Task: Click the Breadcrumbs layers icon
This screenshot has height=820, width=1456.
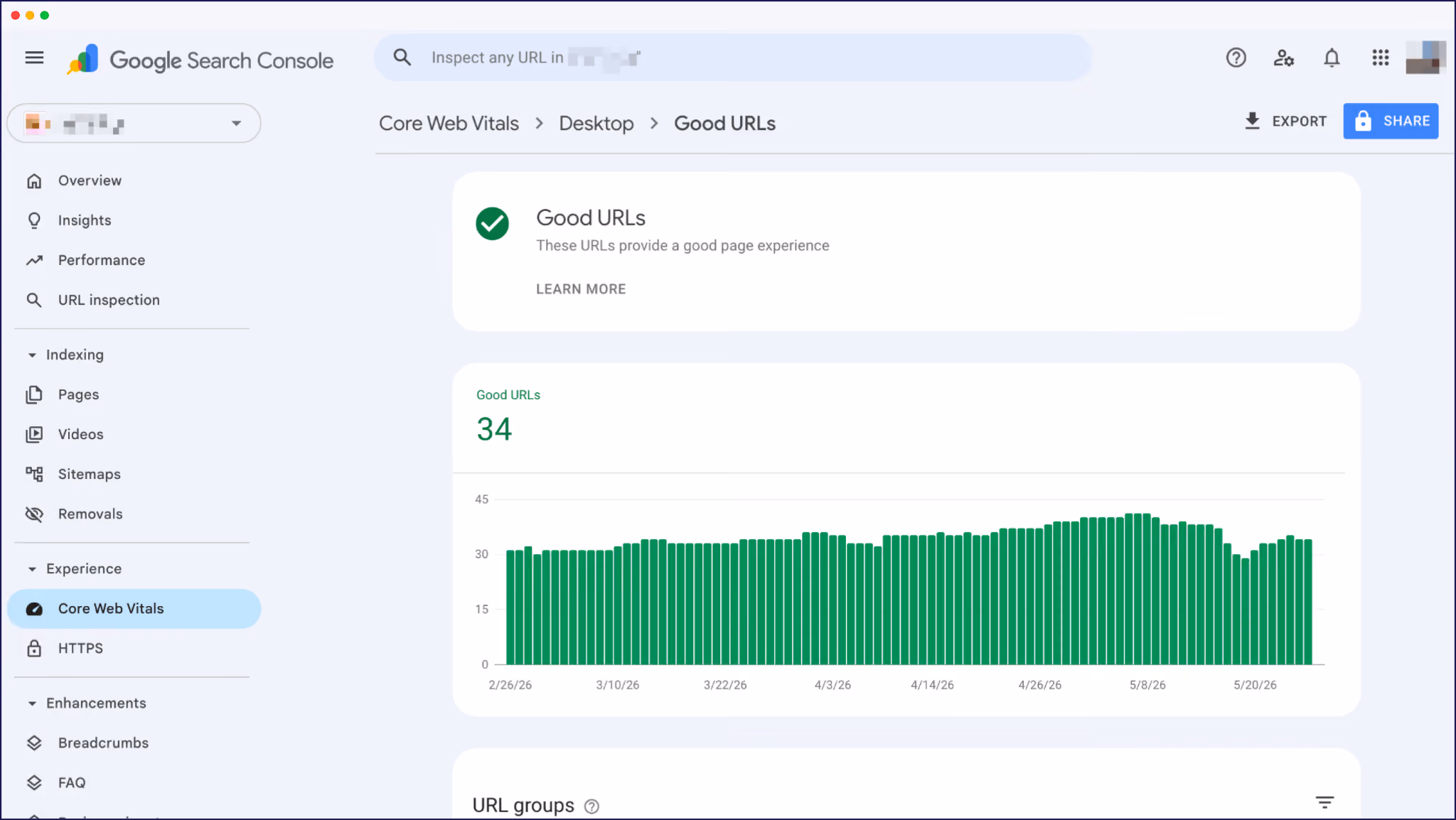Action: [34, 743]
